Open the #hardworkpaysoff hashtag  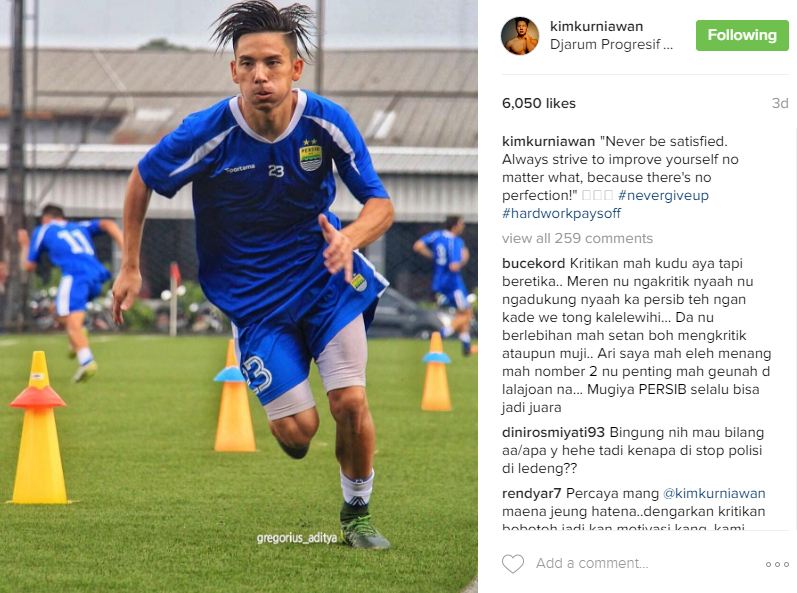pyautogui.click(x=561, y=213)
